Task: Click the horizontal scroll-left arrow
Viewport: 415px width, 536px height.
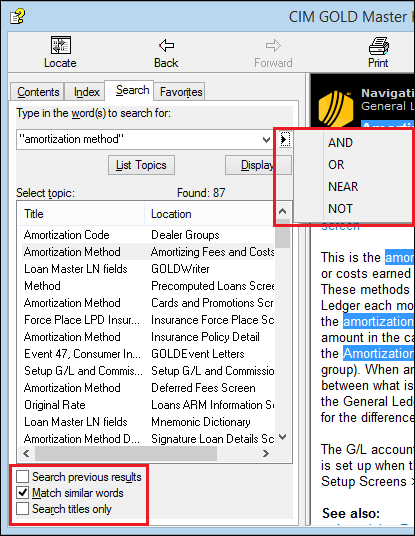Action: pos(26,454)
